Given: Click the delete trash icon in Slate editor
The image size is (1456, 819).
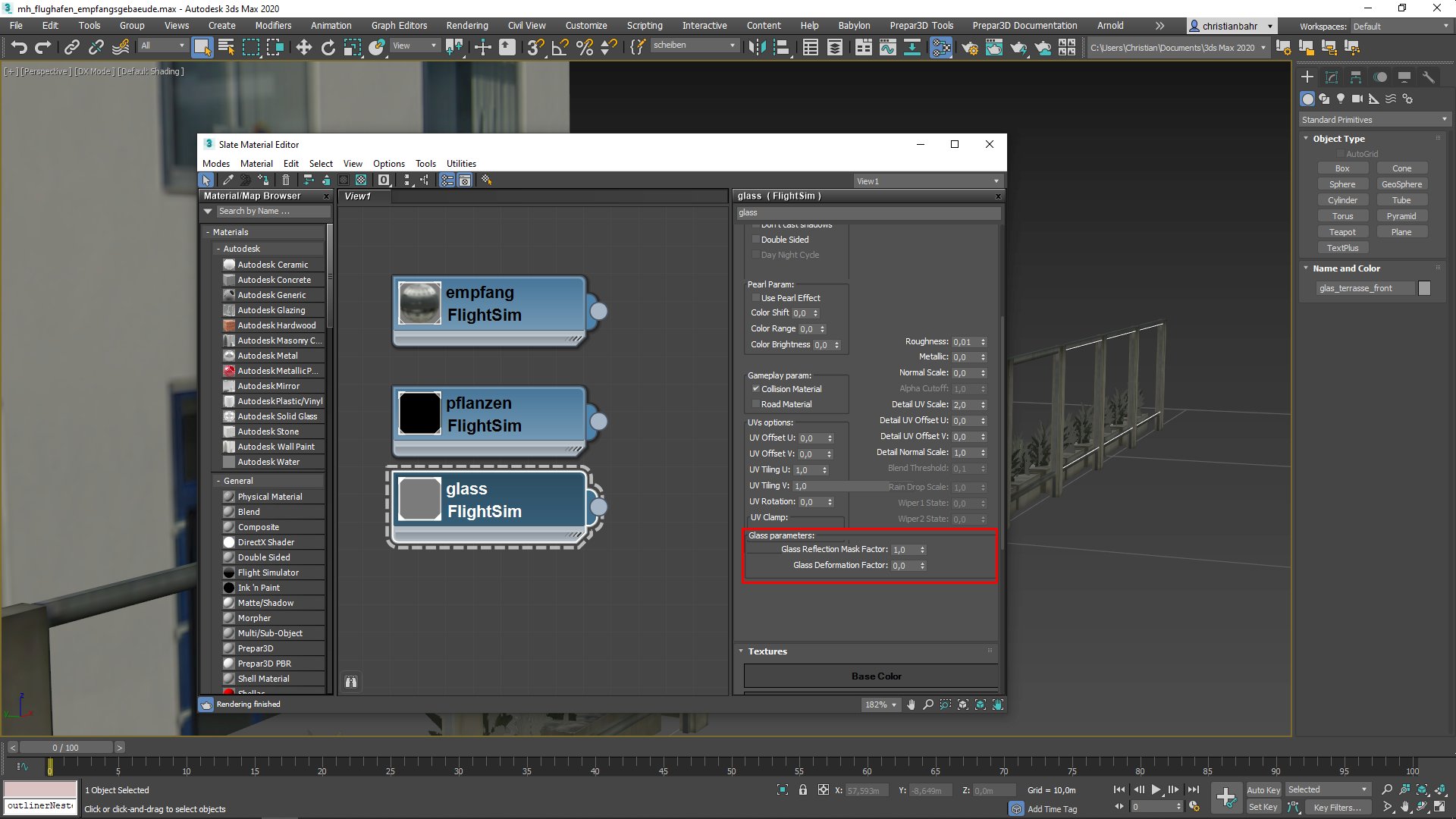Looking at the screenshot, I should click(x=286, y=180).
